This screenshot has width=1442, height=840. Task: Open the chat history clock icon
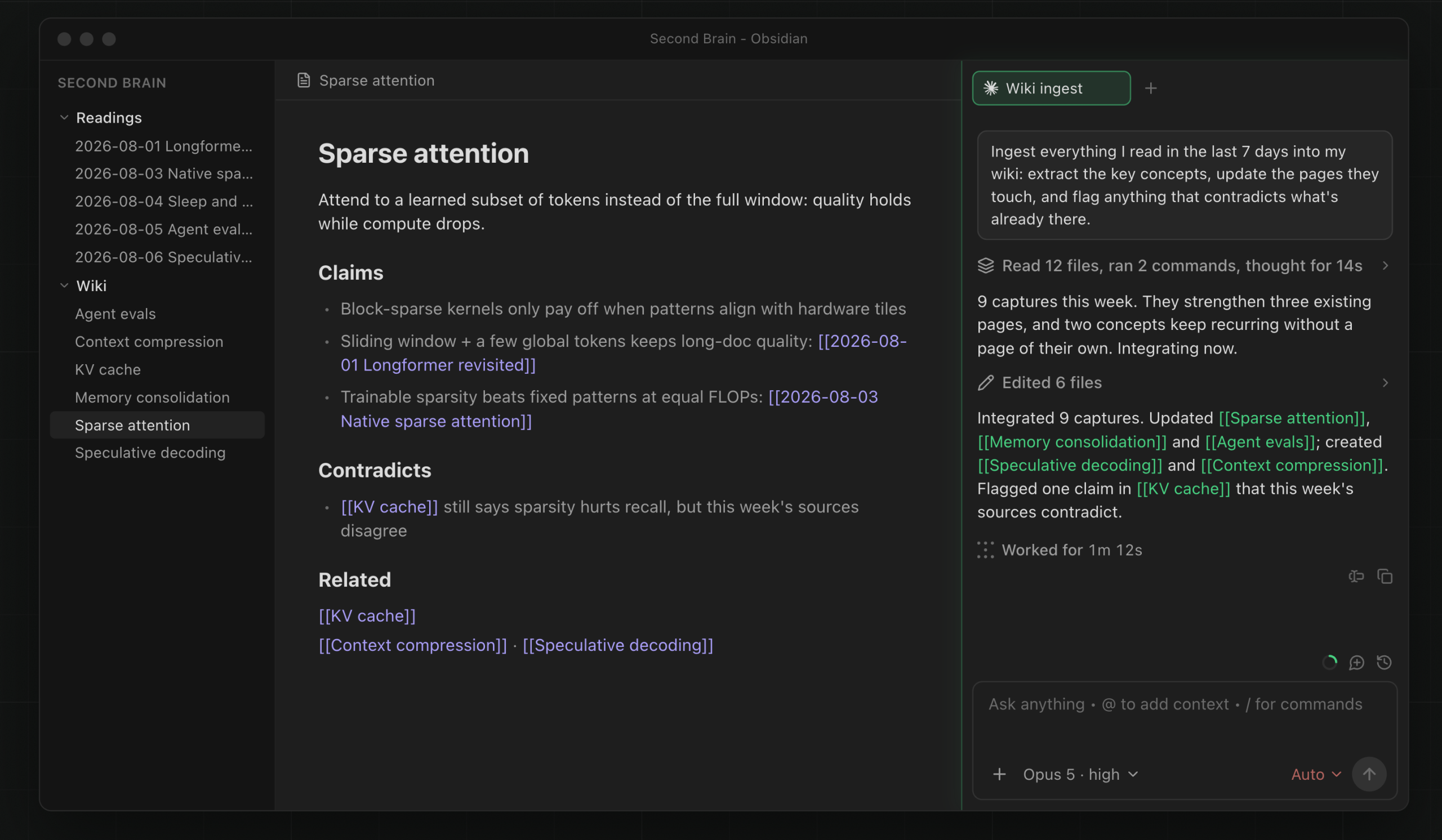click(1384, 662)
